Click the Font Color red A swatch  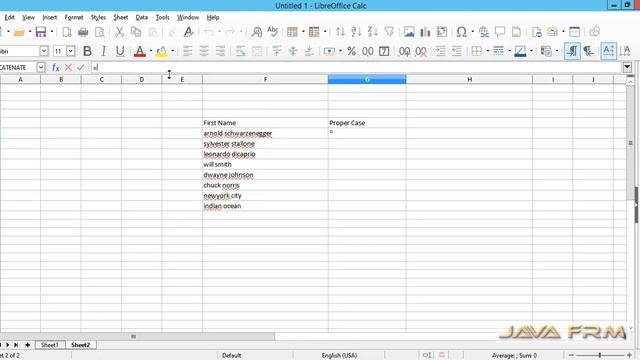(140, 51)
